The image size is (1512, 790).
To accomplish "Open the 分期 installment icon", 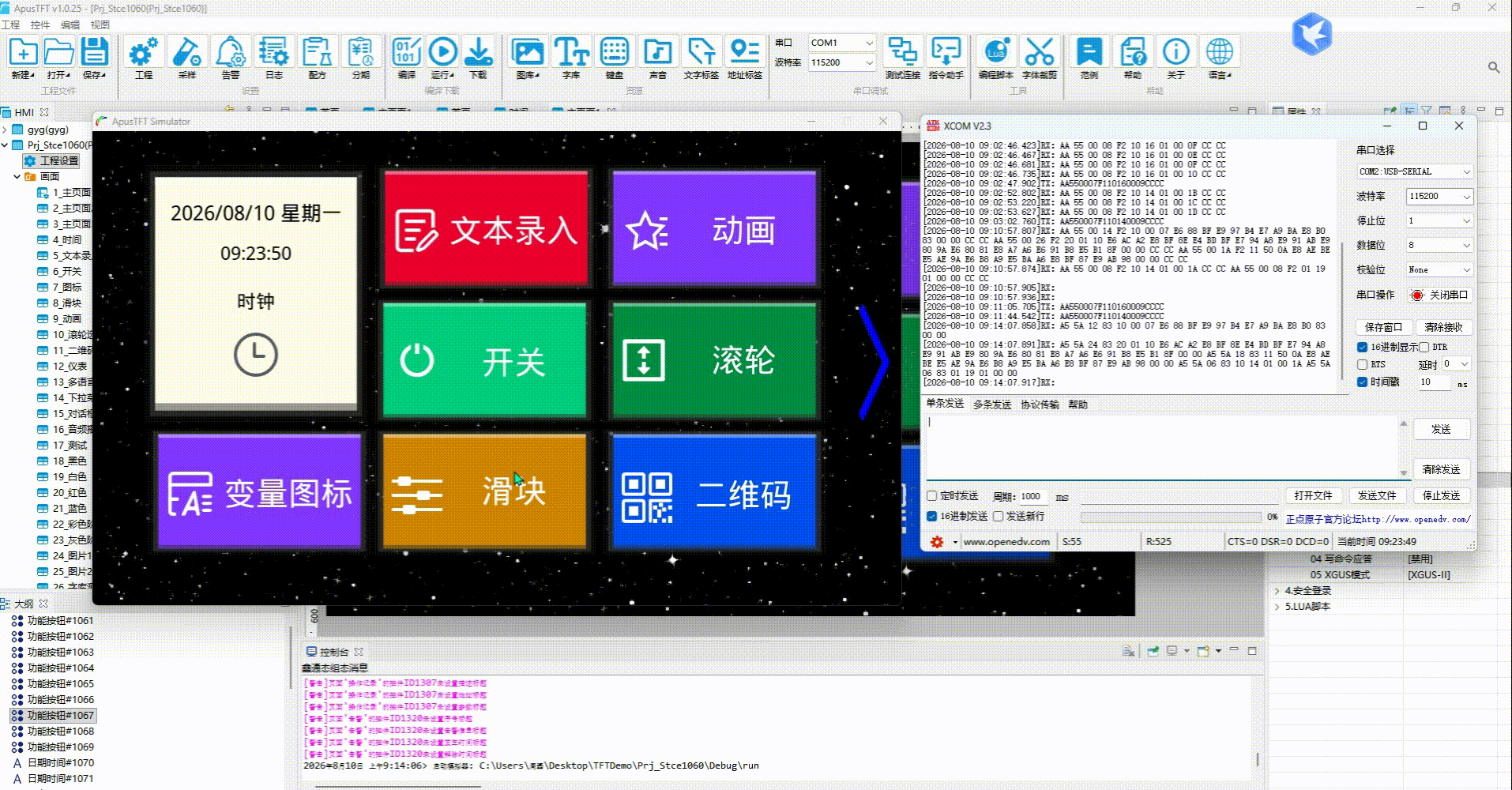I will coord(361,52).
